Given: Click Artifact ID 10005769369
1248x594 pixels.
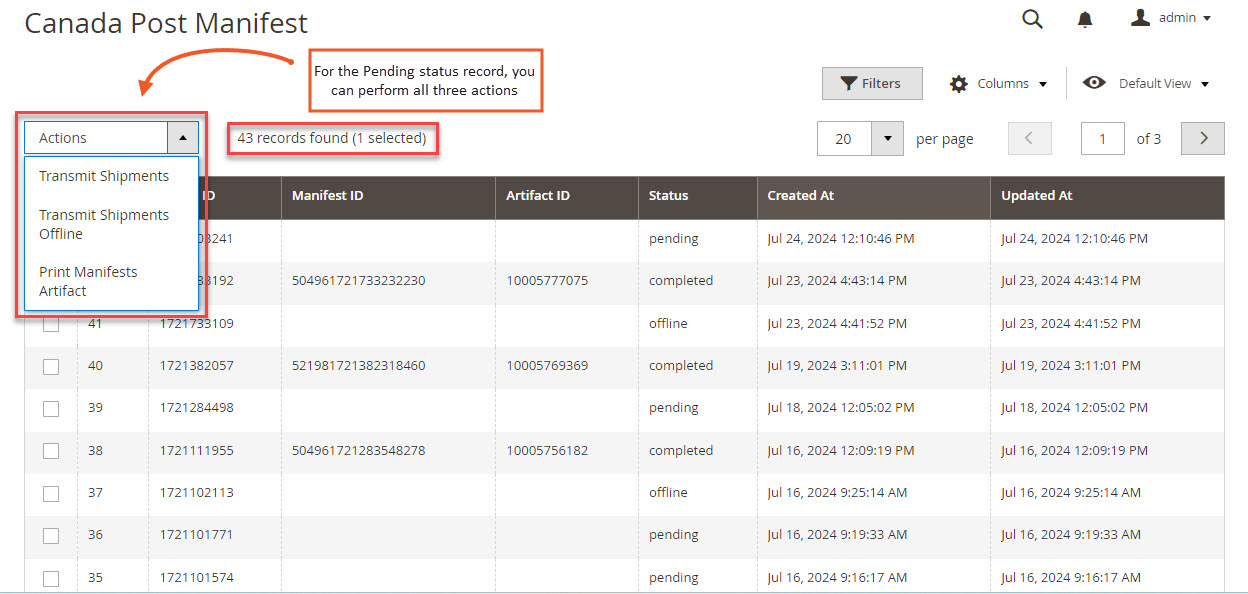Looking at the screenshot, I should 547,366.
